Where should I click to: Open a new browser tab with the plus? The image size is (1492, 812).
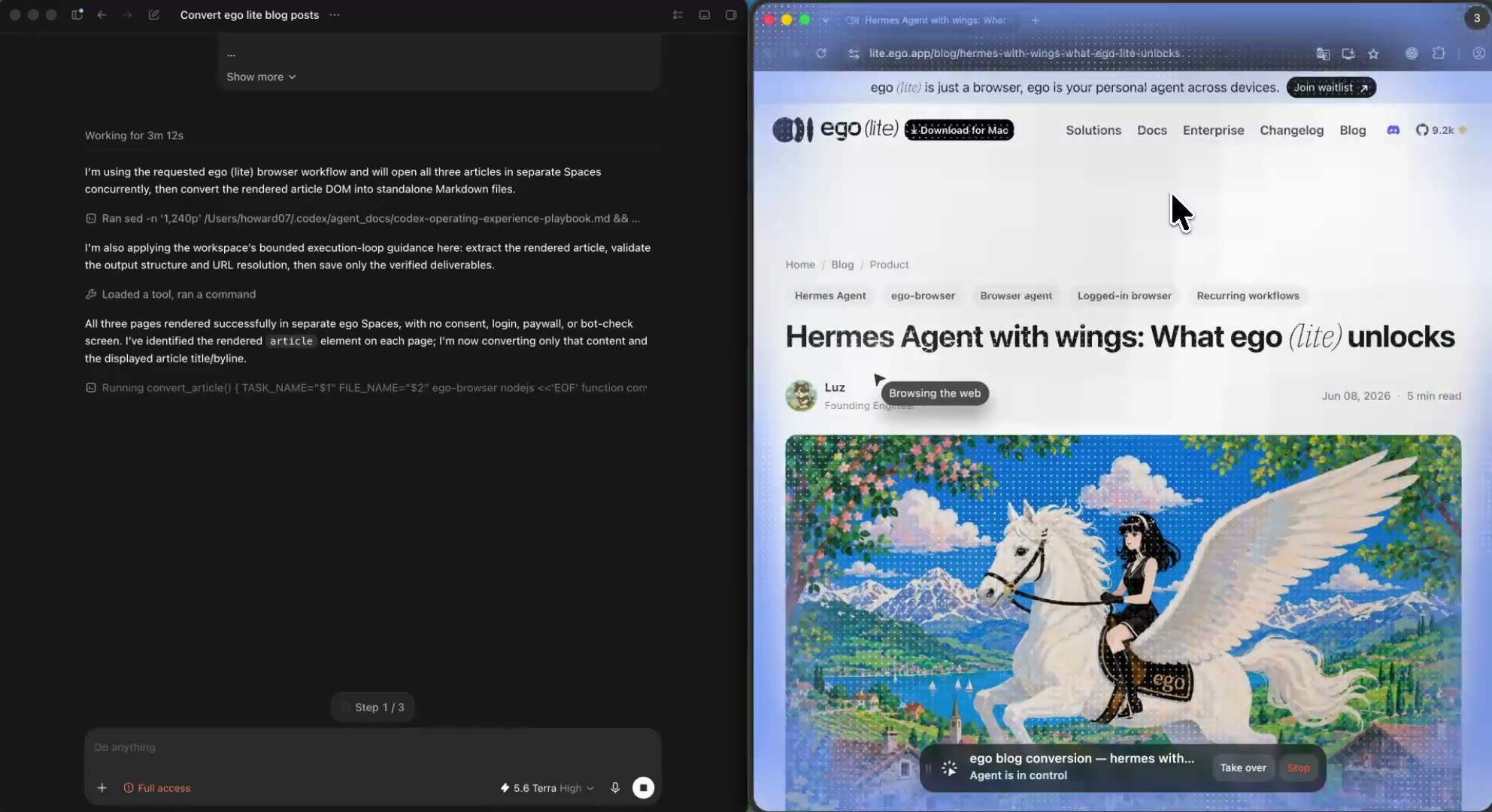[x=1036, y=20]
